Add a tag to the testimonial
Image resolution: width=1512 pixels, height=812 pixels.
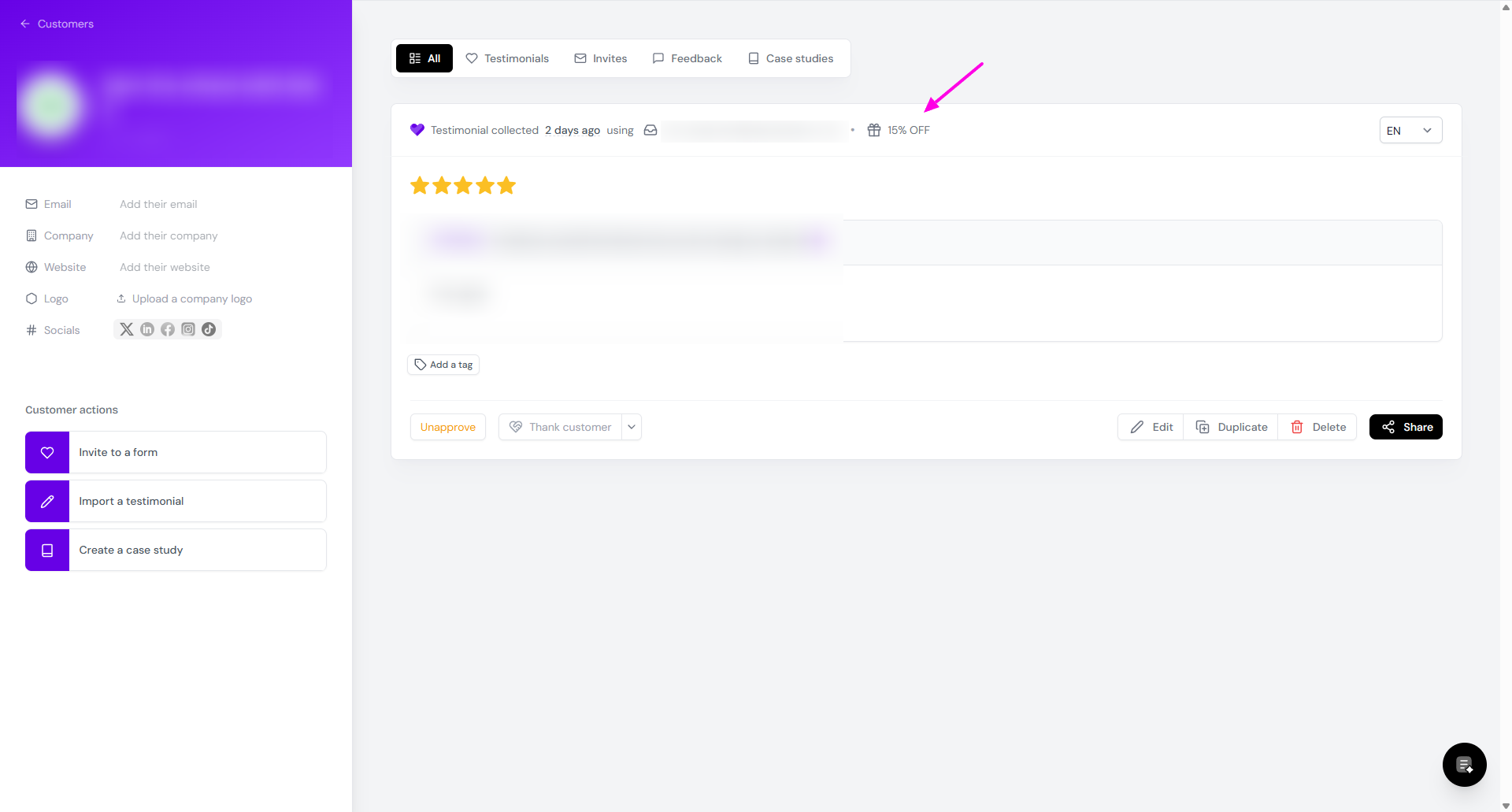tap(443, 365)
